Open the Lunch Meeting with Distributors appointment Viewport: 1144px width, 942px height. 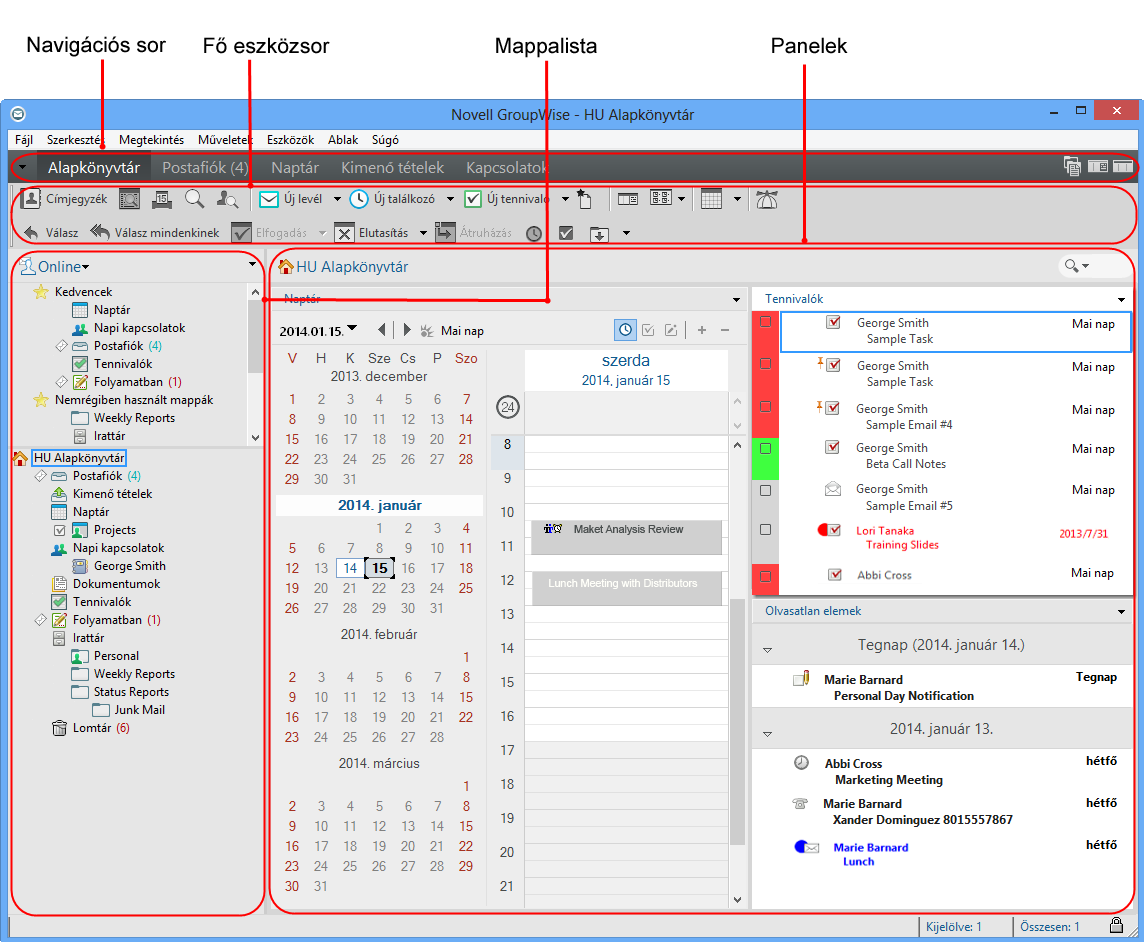(x=626, y=588)
